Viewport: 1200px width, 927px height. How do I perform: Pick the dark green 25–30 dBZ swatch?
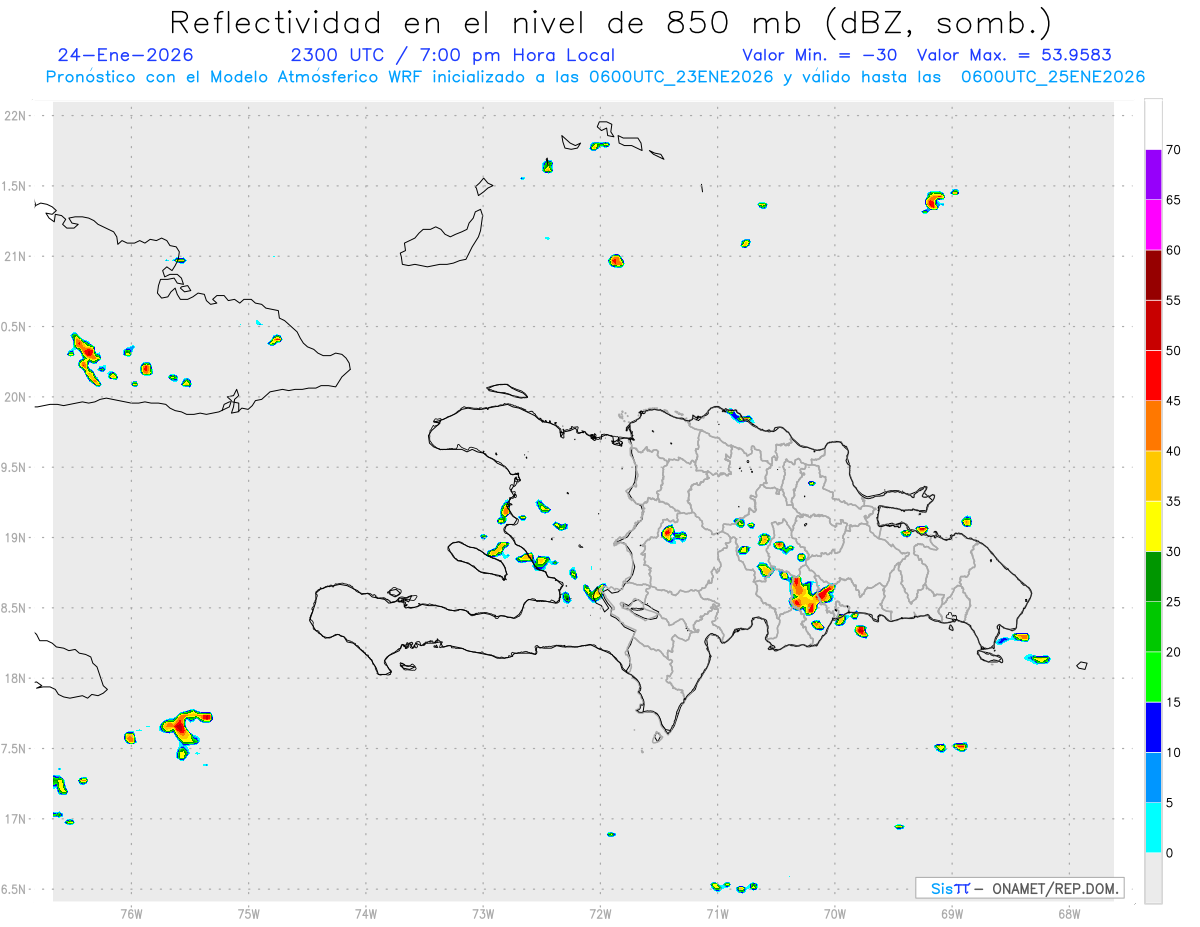click(1153, 577)
